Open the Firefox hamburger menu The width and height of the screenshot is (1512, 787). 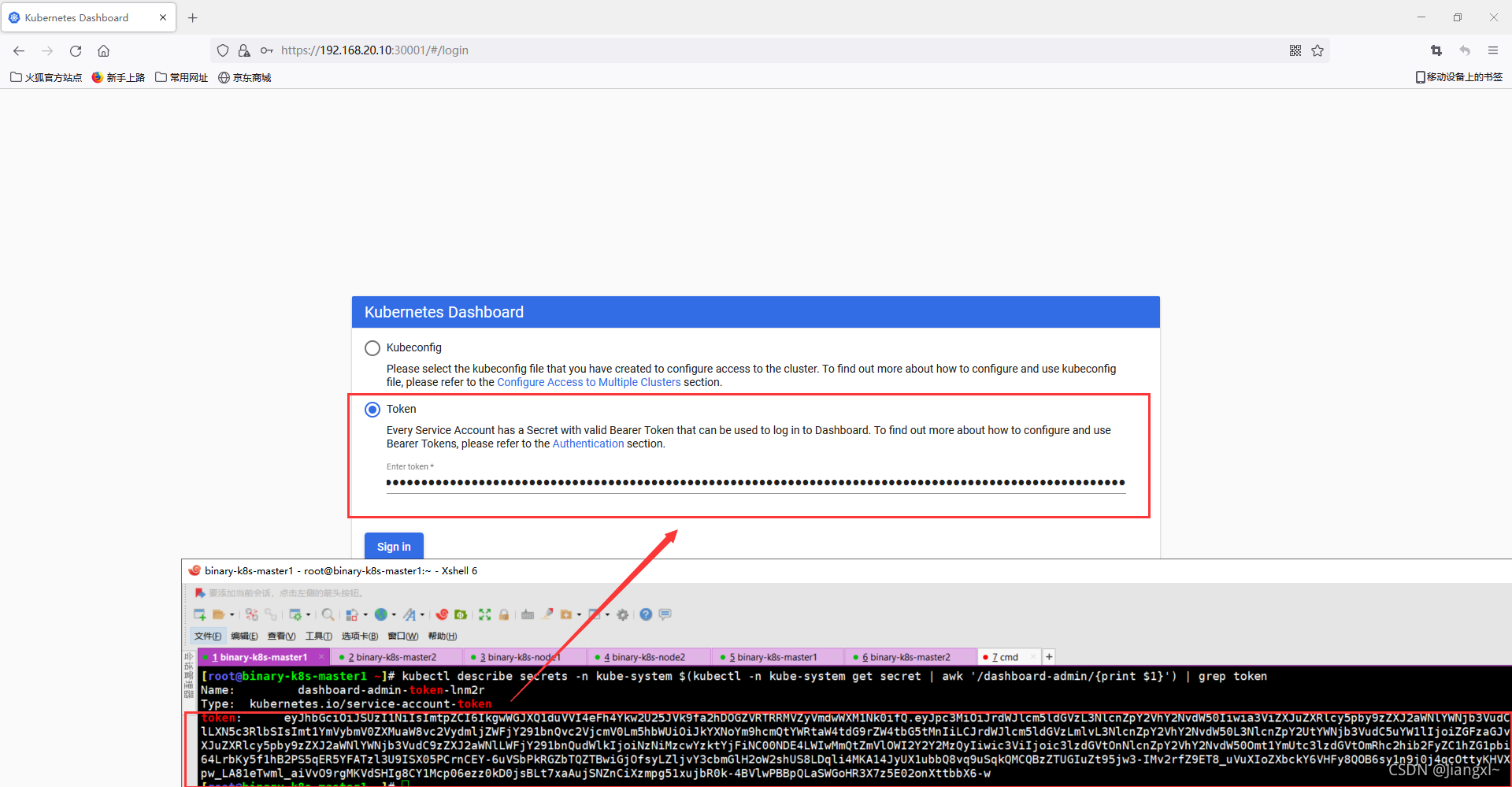[1493, 50]
